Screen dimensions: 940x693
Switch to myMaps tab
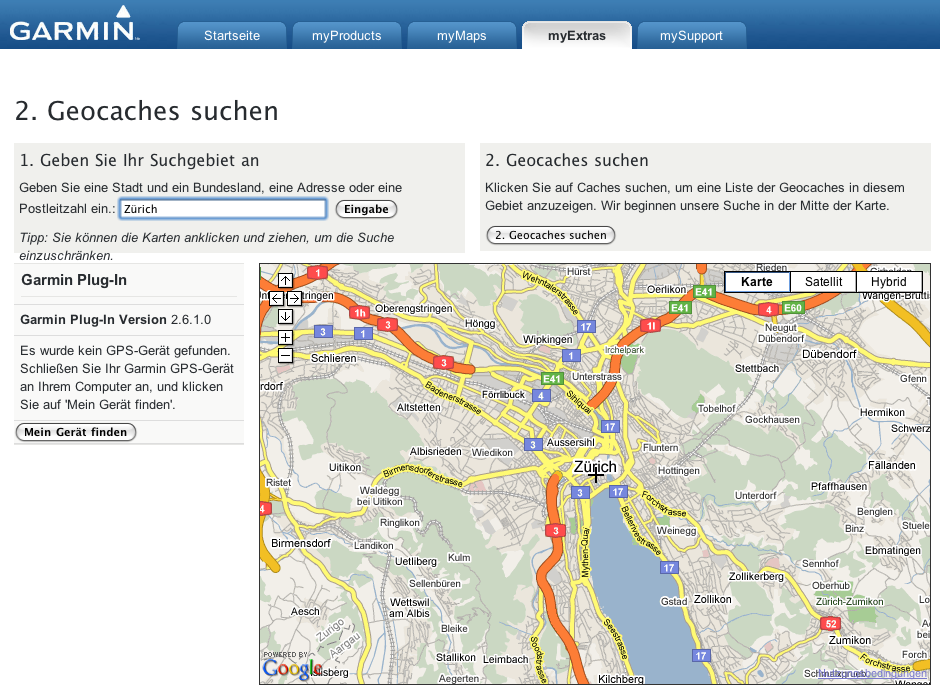pyautogui.click(x=462, y=35)
